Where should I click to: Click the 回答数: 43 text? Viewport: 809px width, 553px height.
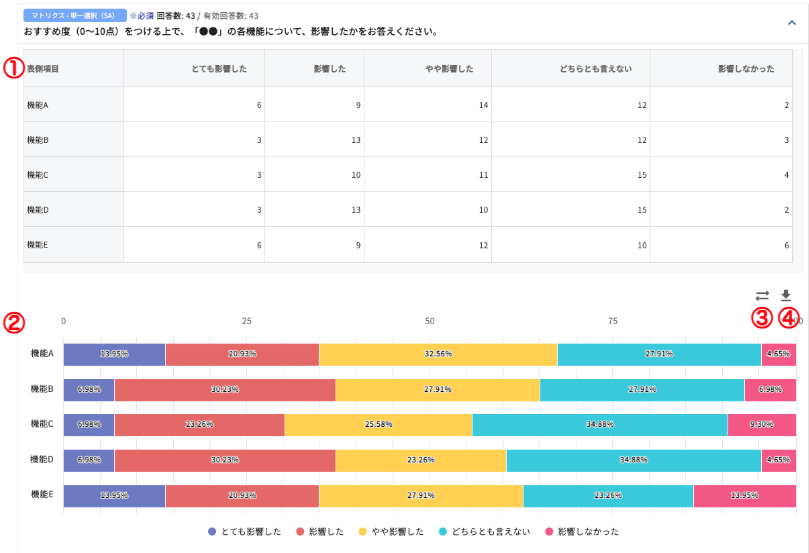(x=176, y=16)
